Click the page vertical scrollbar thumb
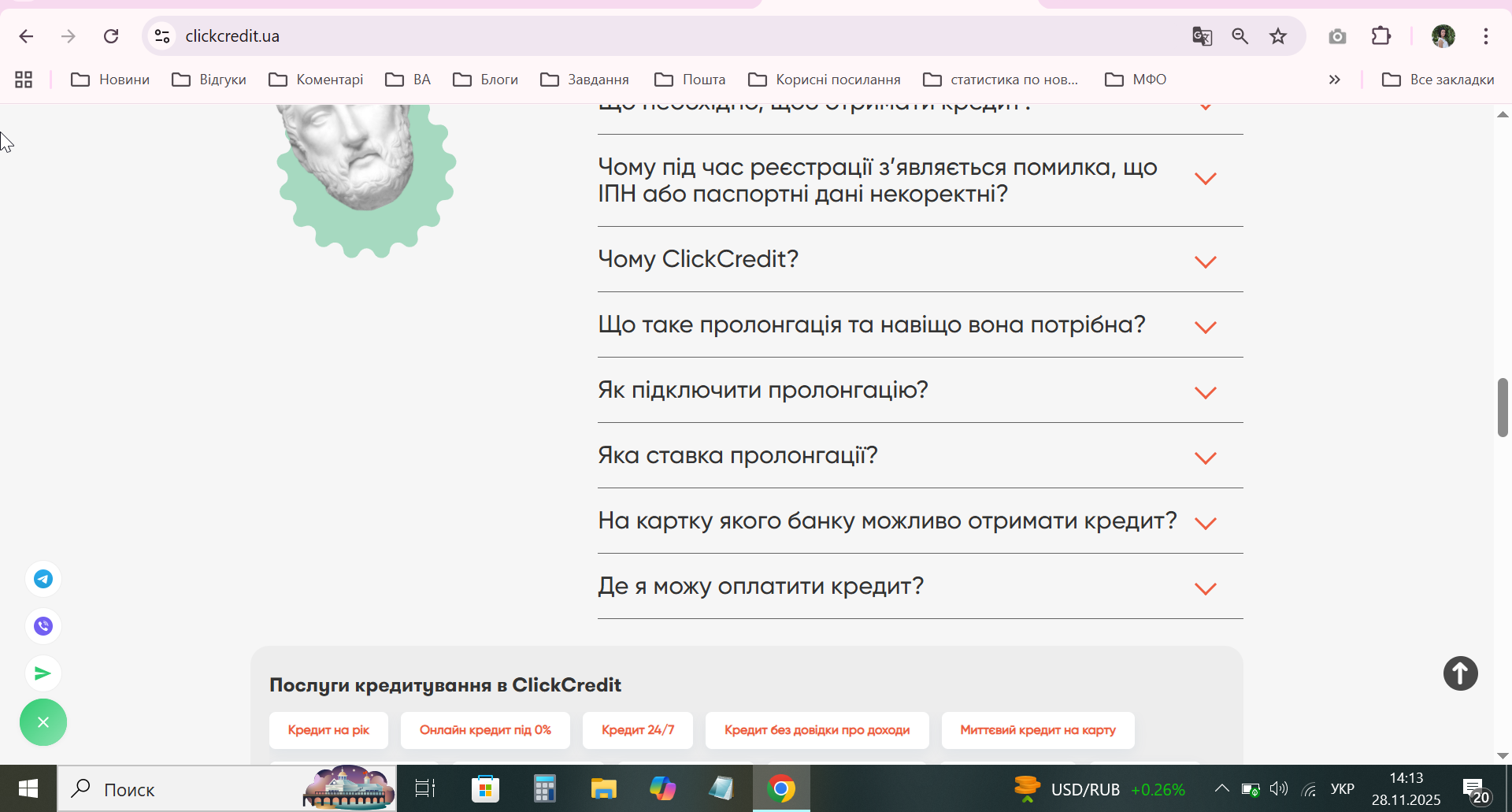The image size is (1512, 812). tap(1503, 407)
